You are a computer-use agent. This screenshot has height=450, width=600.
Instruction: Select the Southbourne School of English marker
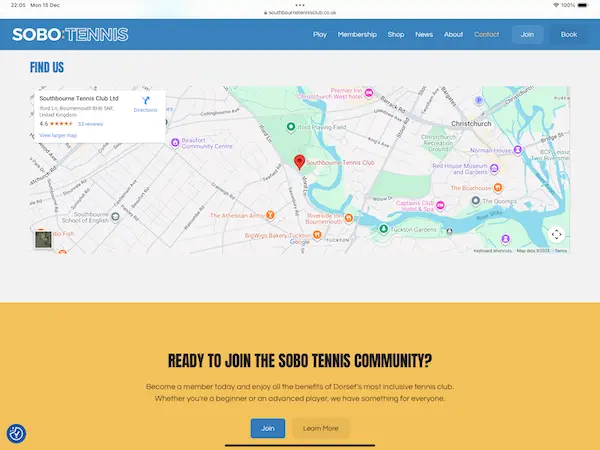(115, 217)
